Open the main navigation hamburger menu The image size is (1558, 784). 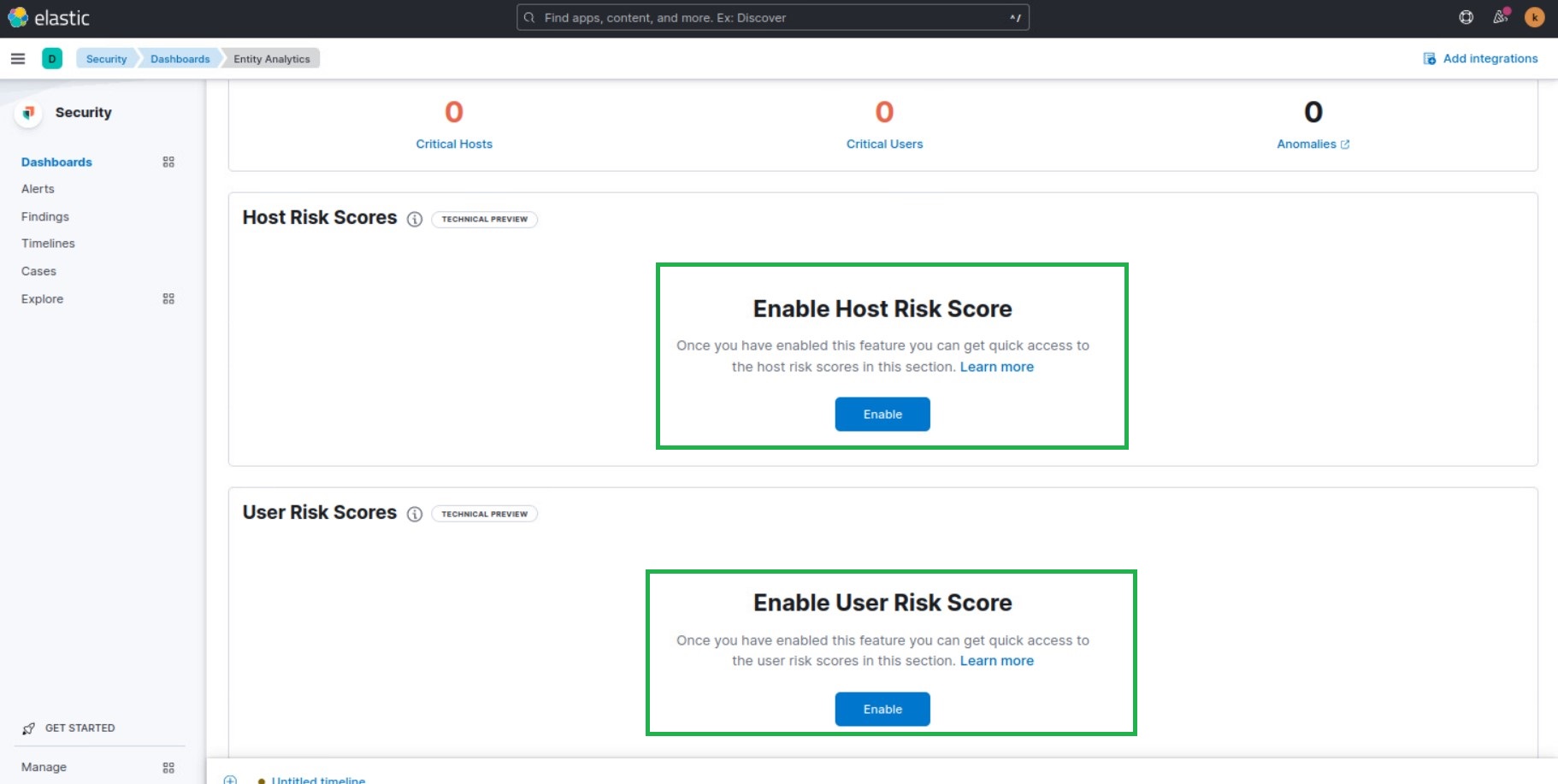(x=18, y=58)
